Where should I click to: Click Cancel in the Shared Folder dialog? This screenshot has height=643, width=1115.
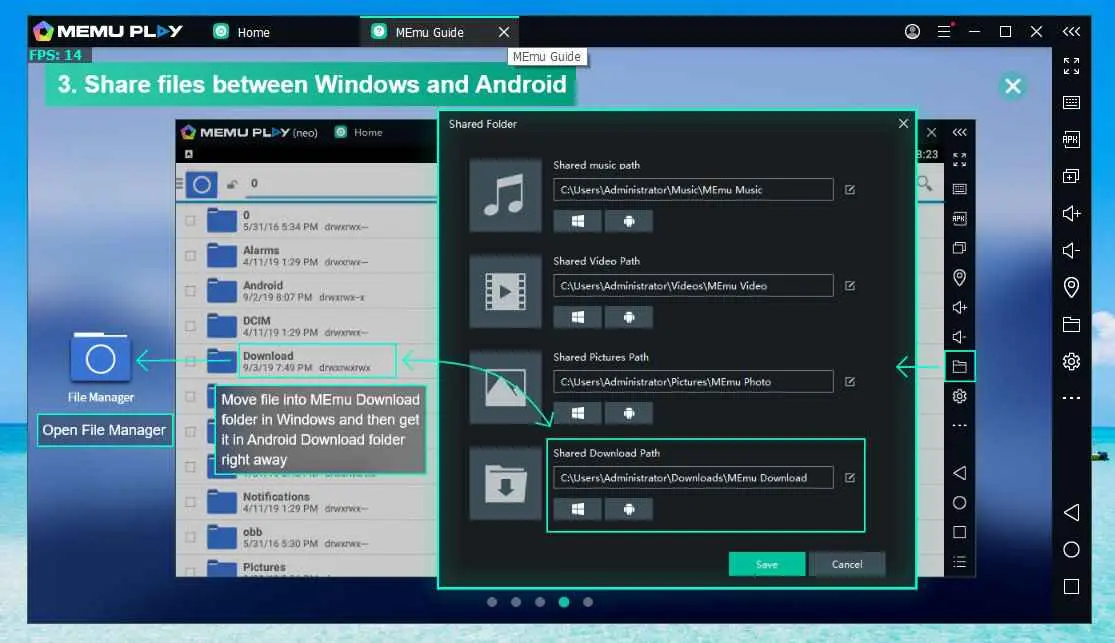[x=846, y=564]
